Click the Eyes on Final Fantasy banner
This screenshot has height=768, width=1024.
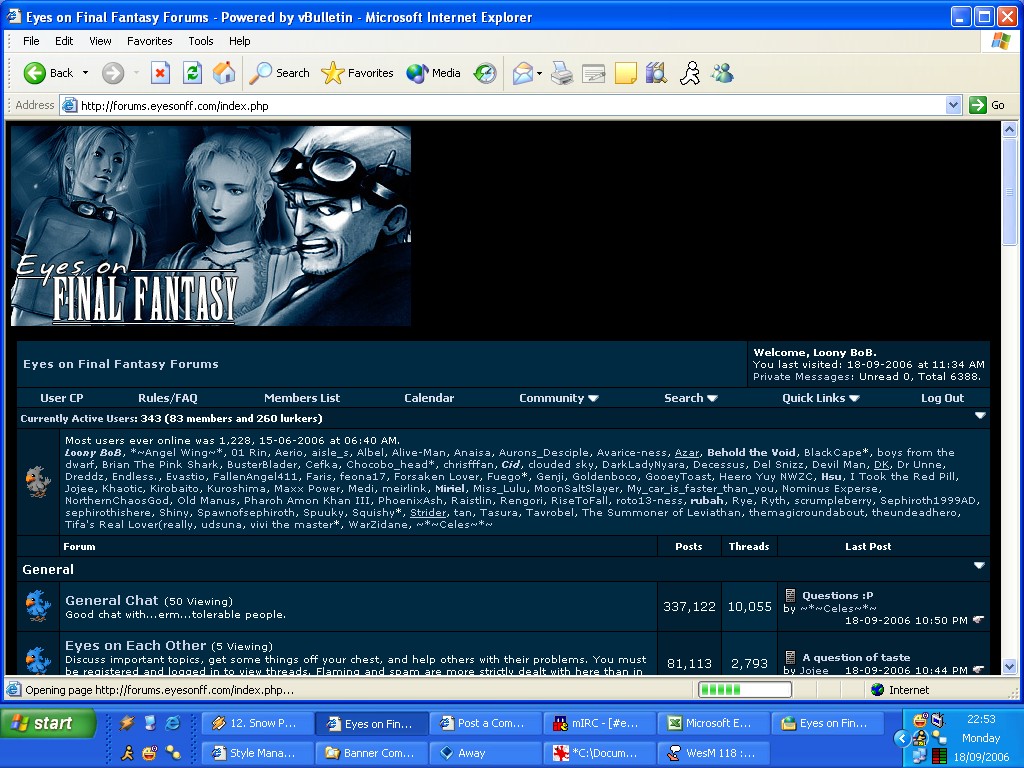click(x=211, y=226)
